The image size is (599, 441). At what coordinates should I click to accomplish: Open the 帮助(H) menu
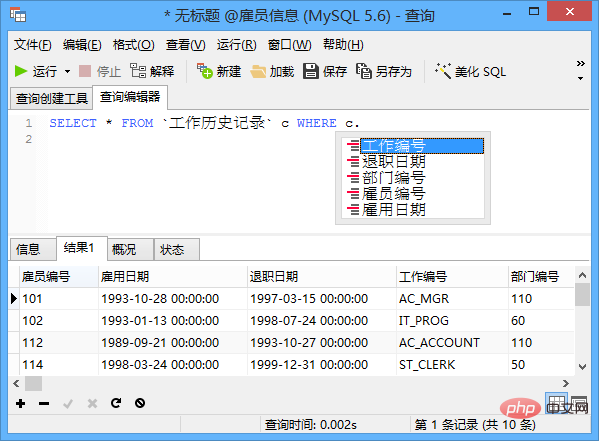(x=343, y=45)
